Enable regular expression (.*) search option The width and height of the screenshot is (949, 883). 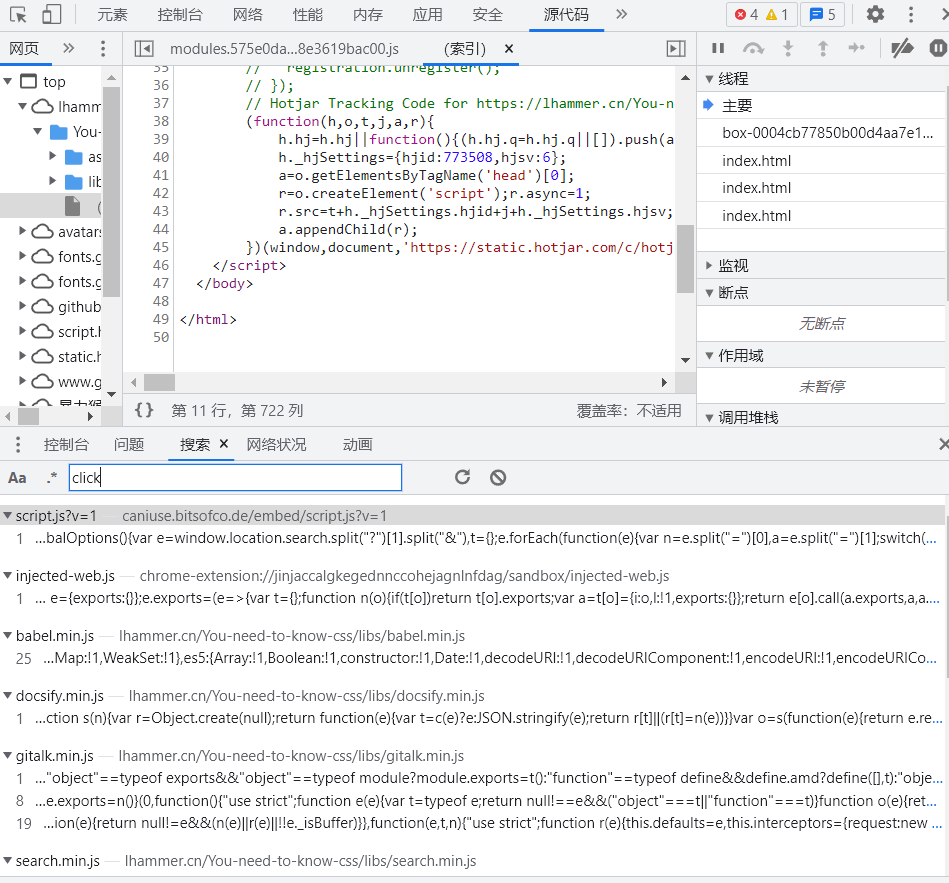coord(51,478)
